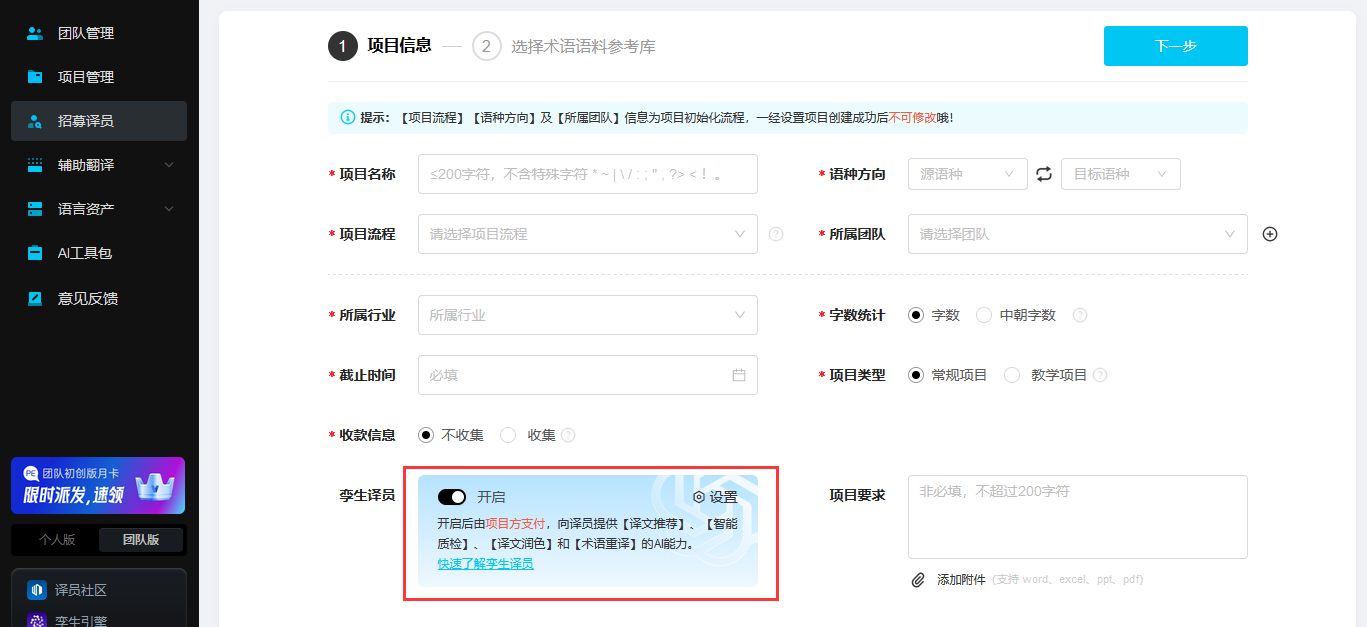Open the 源语种 dropdown

[x=967, y=174]
